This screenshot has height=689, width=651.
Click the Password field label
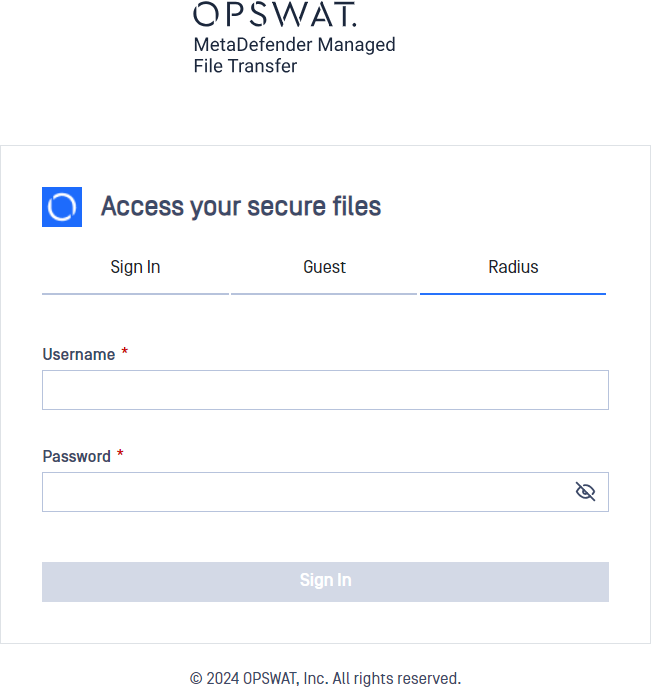tap(76, 457)
